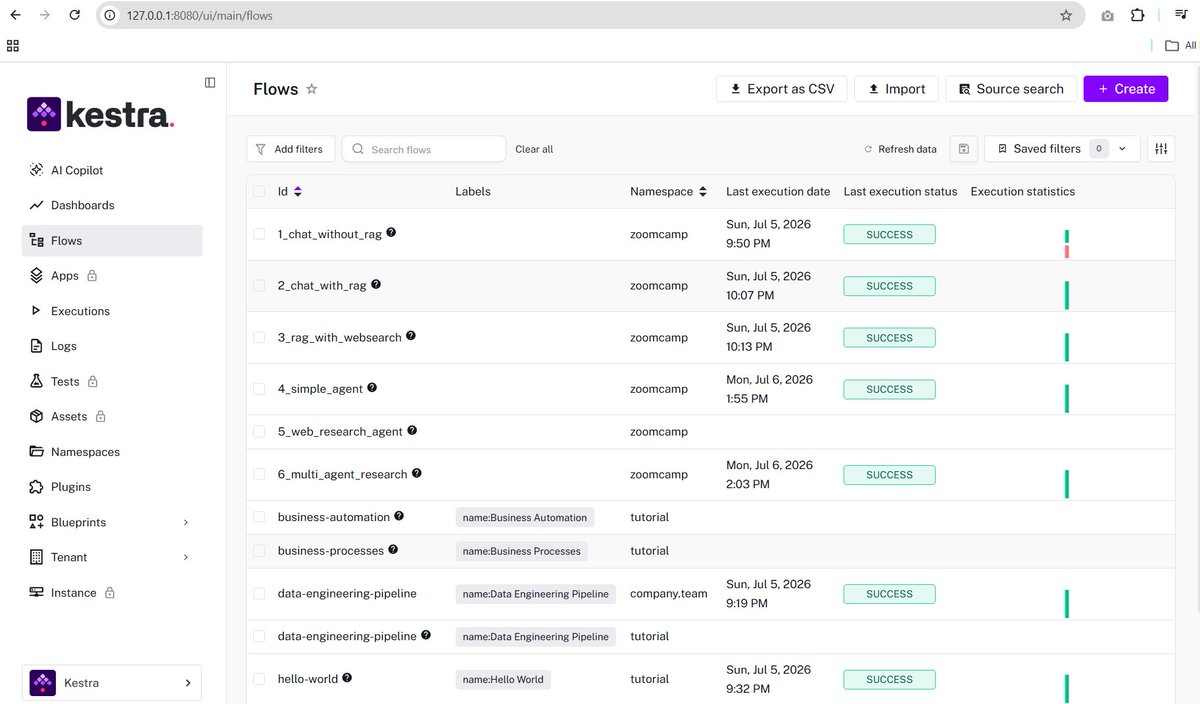
Task: Open the AI Copilot sidebar icon
Action: point(37,170)
